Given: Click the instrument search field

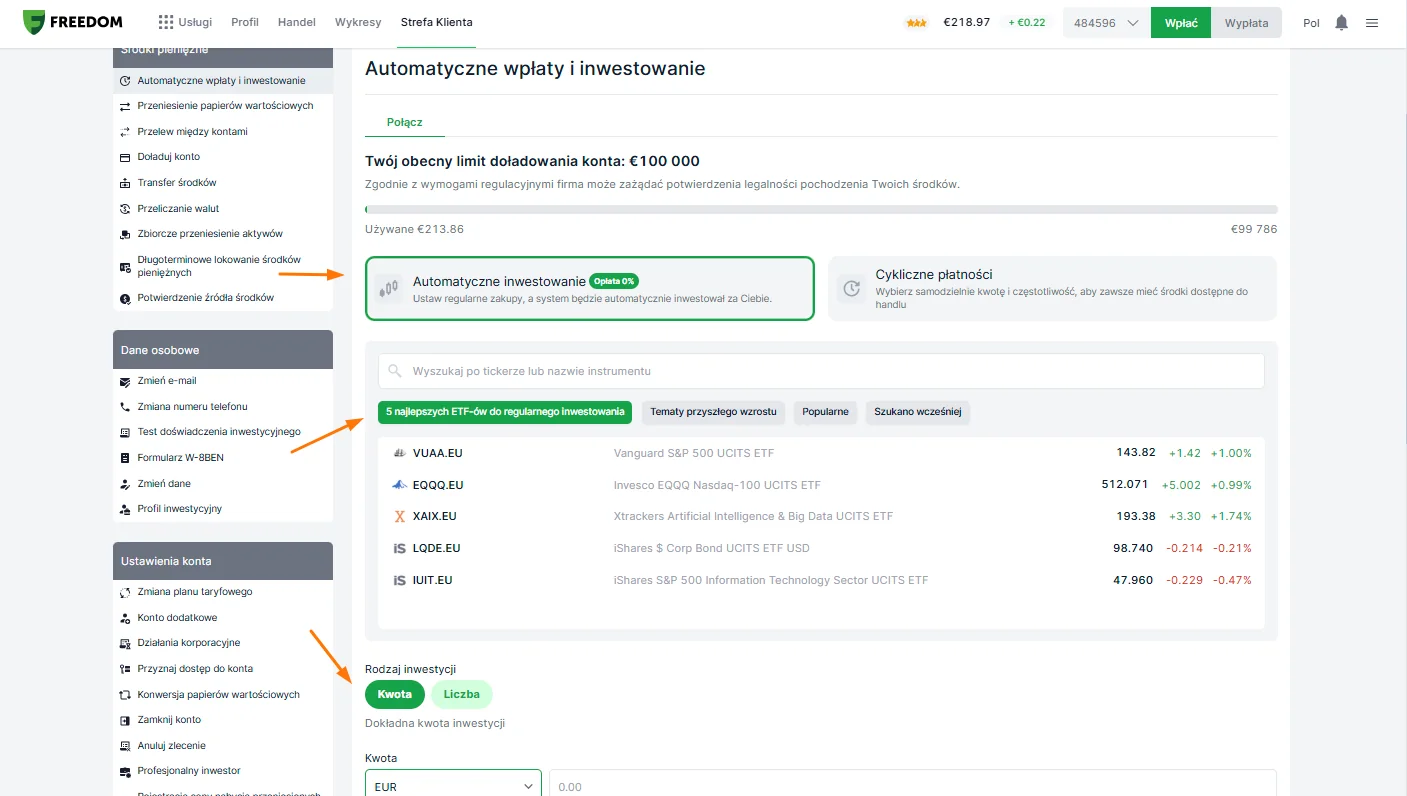Looking at the screenshot, I should (821, 371).
